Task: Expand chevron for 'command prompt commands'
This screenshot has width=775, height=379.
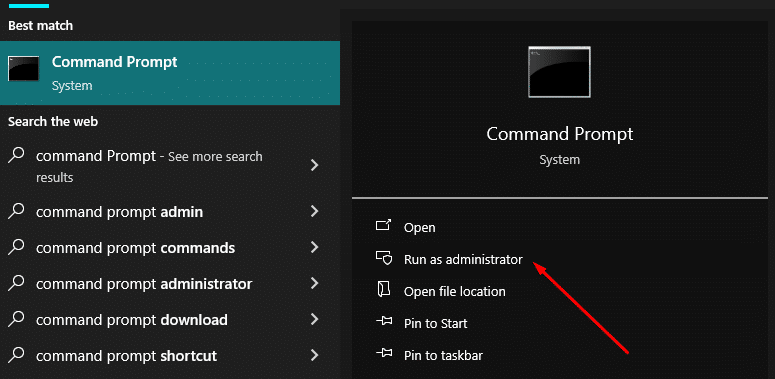Action: [314, 247]
